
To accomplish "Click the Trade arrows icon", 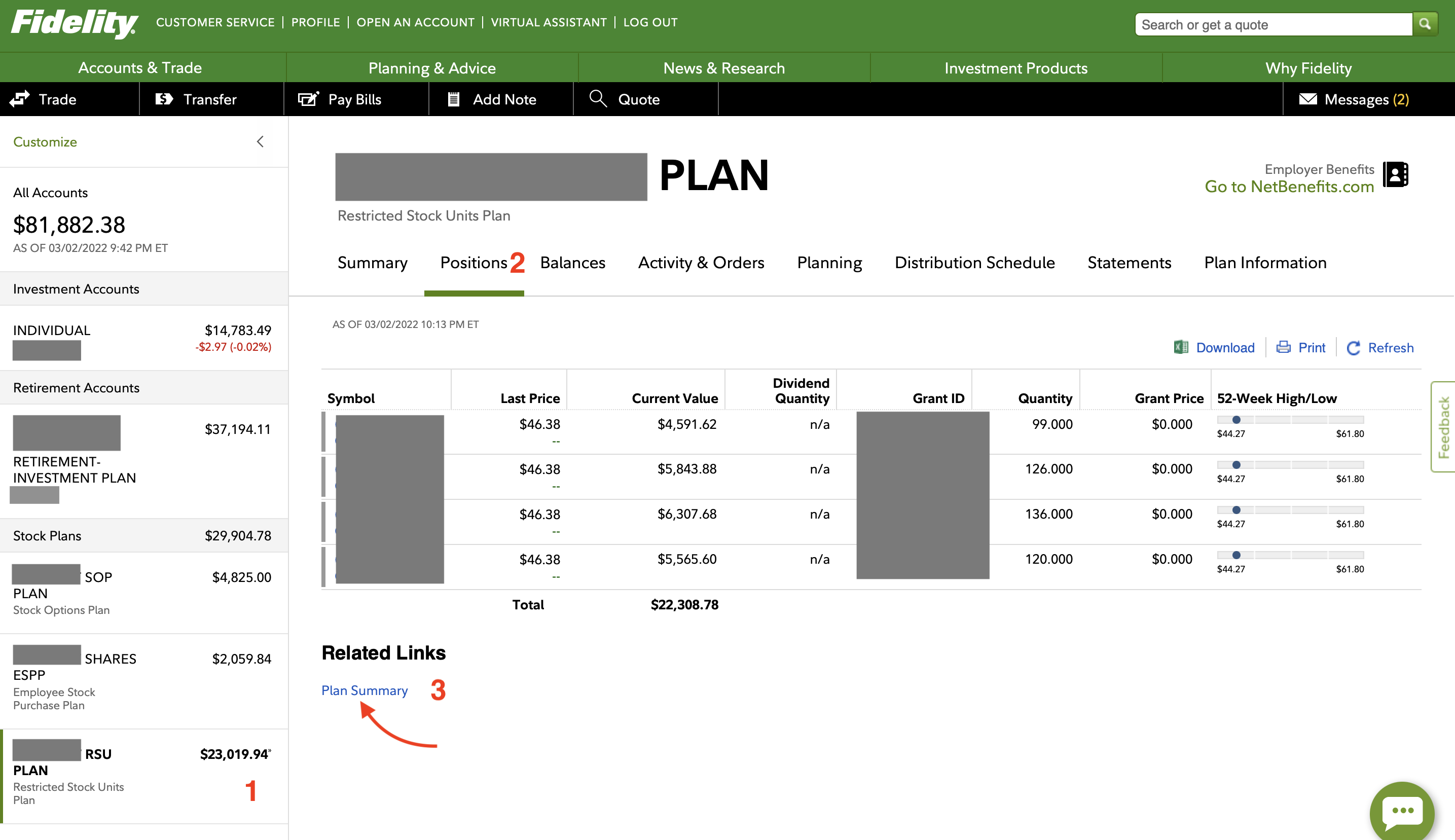I will pyautogui.click(x=20, y=99).
